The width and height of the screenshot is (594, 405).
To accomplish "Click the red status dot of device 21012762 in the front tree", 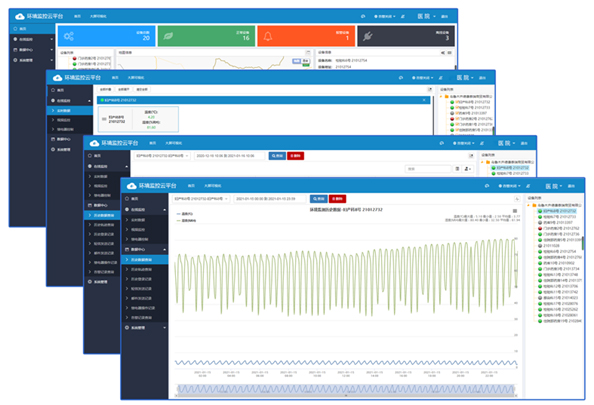I will [x=540, y=228].
